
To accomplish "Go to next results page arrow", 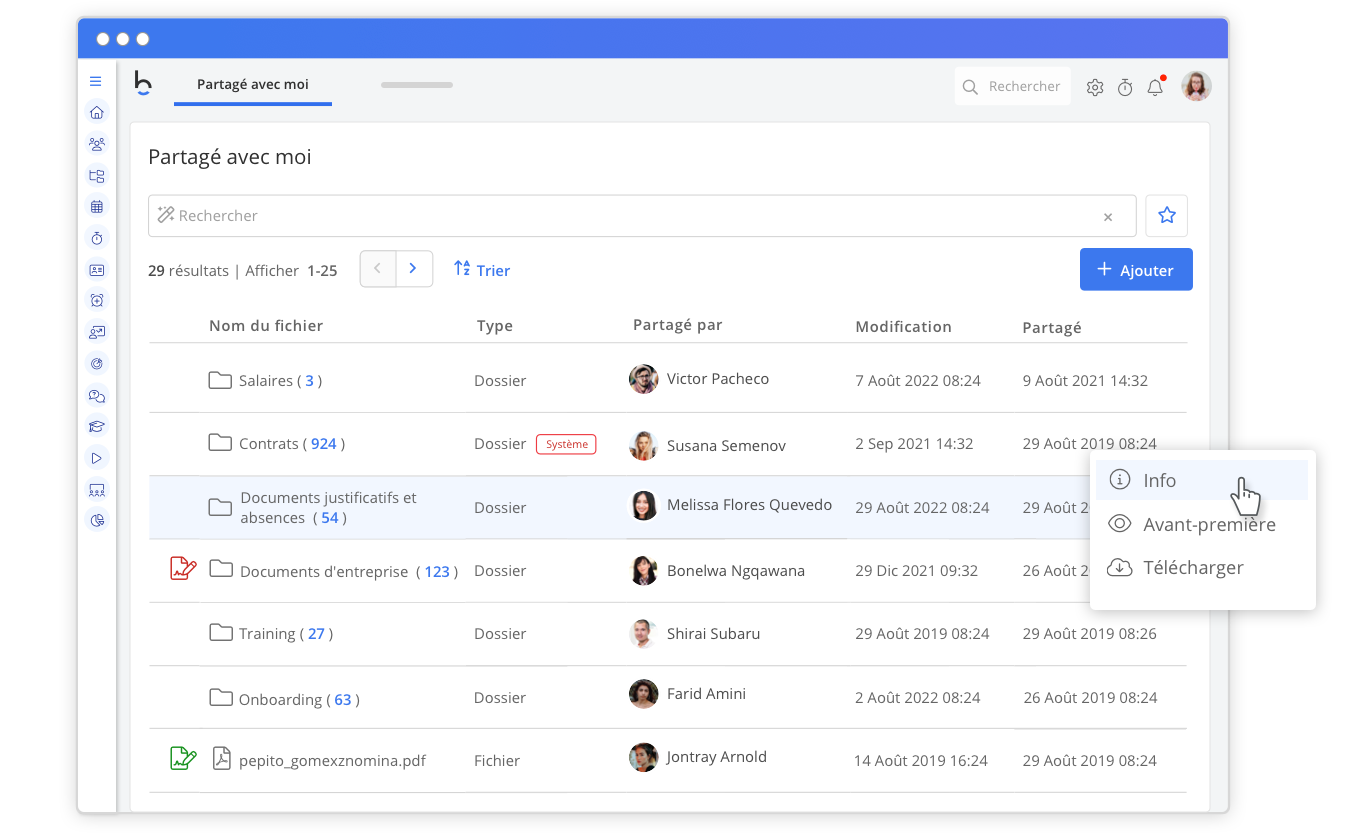I will pos(414,269).
